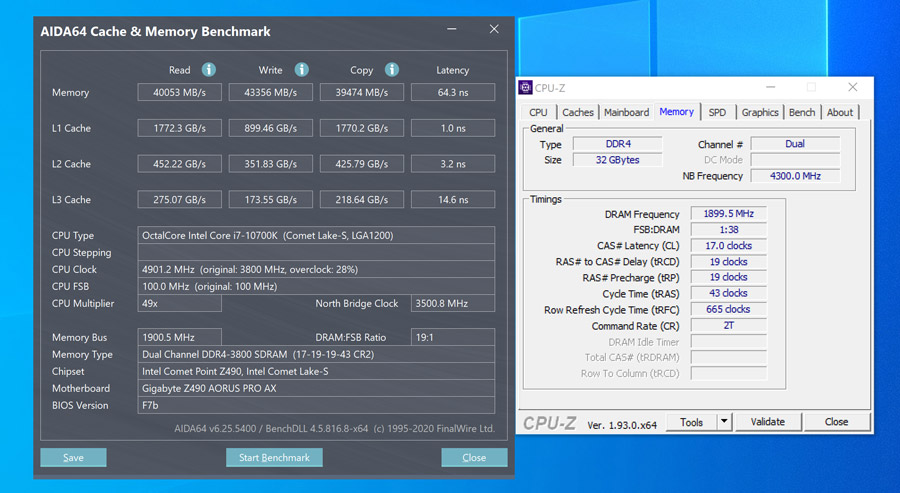Click North Bridge Clock value 3500.8 MHz
This screenshot has height=493, width=900.
tap(453, 303)
